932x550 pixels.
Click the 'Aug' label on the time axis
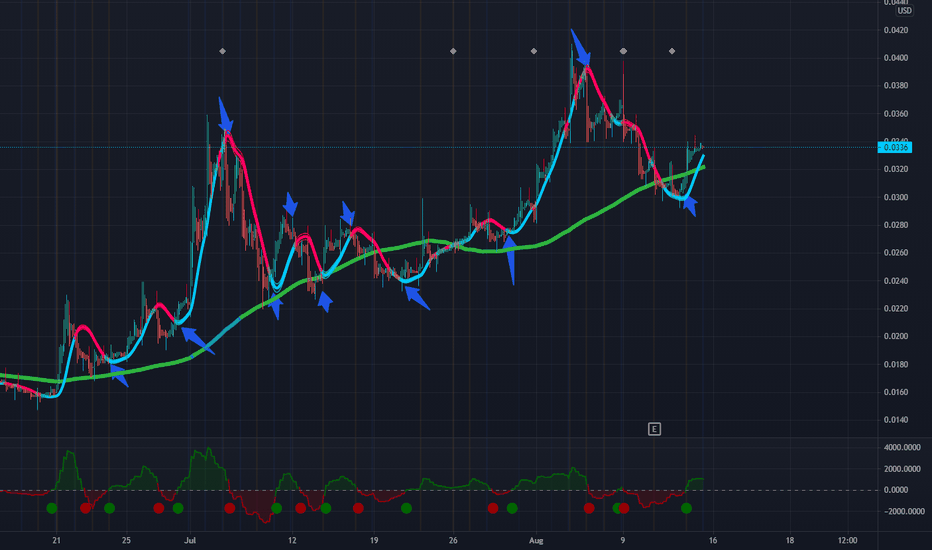536,540
